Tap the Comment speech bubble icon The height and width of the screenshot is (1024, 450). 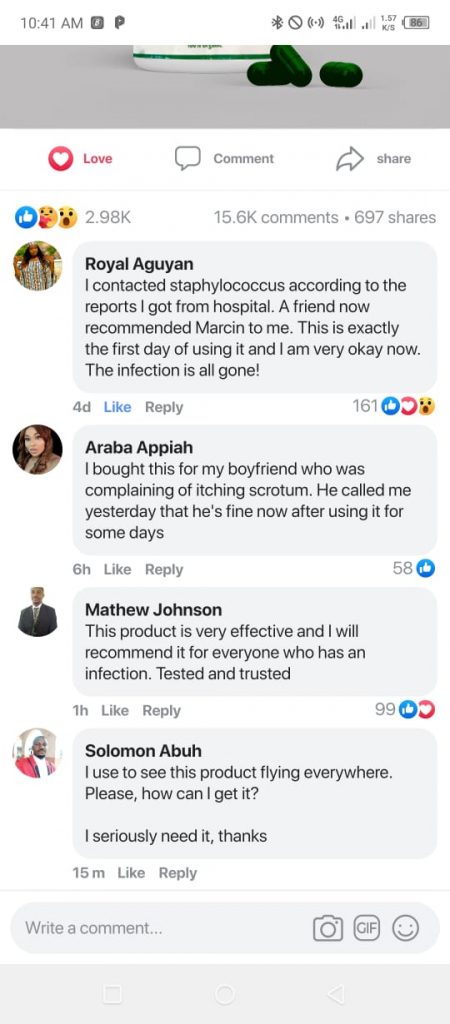coord(187,159)
